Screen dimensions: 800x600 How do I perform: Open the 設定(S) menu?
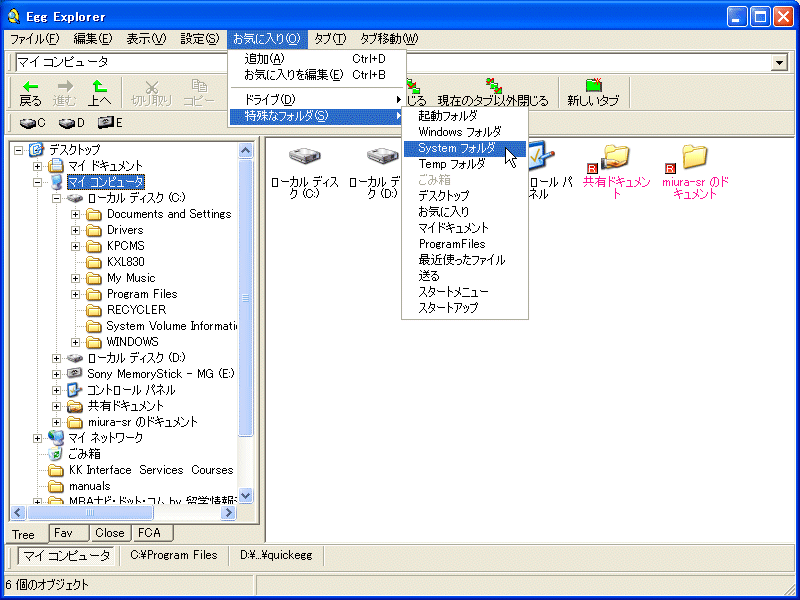[200, 39]
